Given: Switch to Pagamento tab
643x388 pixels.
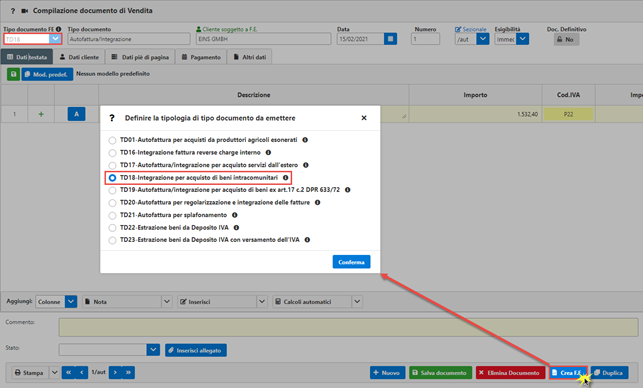Looking at the screenshot, I should click(201, 57).
